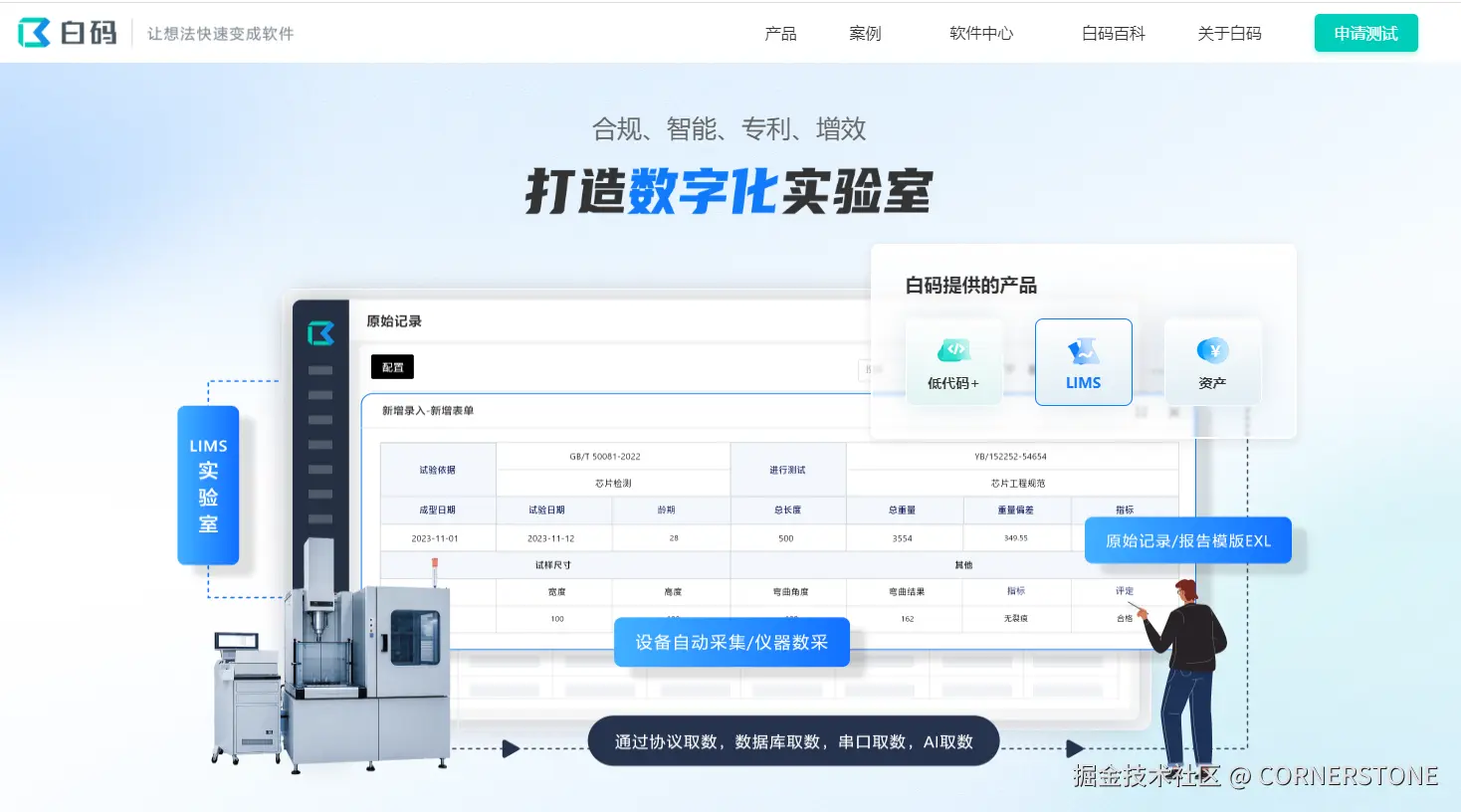The height and width of the screenshot is (812, 1461).
Task: Open the 产品 menu
Action: tap(780, 34)
